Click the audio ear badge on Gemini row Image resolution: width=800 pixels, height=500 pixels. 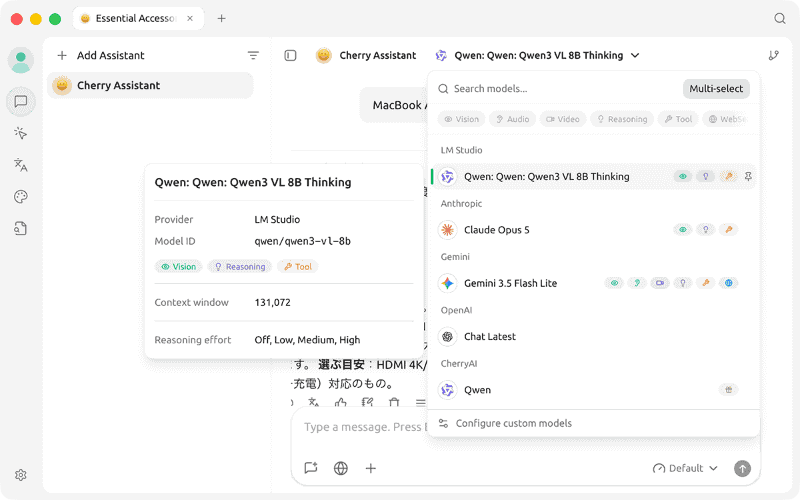(x=637, y=283)
